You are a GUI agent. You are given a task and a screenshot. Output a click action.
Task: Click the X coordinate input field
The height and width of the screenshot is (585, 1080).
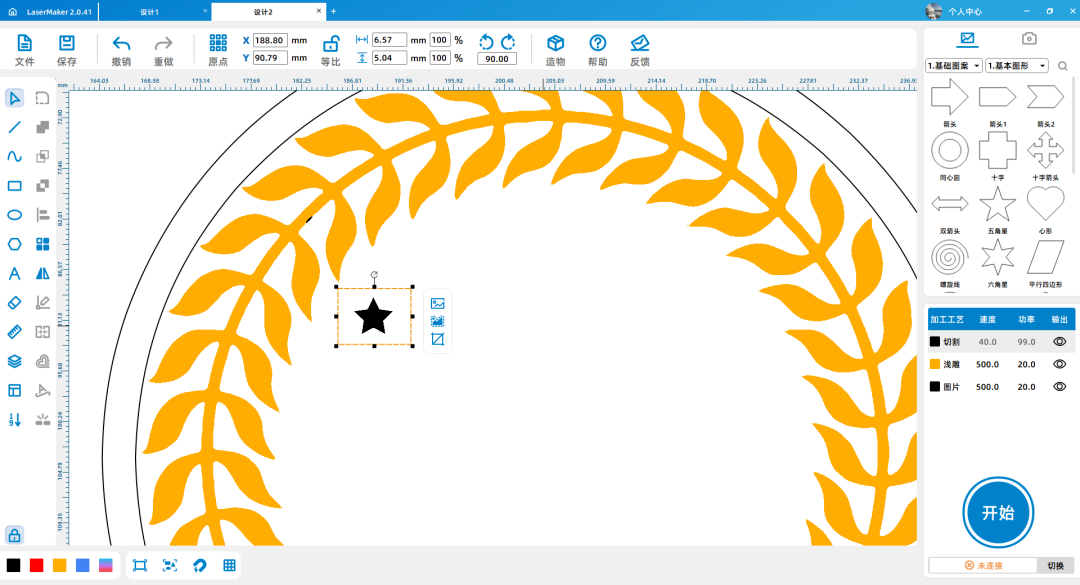pyautogui.click(x=271, y=40)
